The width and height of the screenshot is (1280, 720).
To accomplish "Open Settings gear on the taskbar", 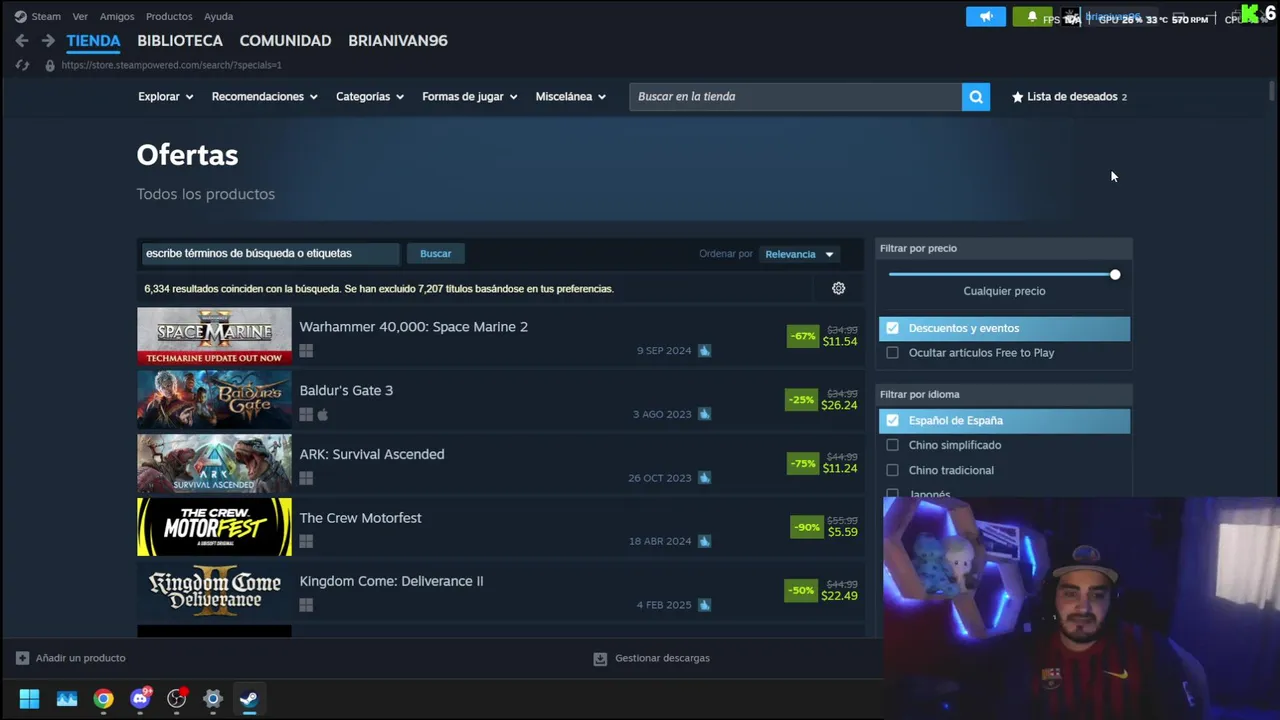I will click(213, 699).
